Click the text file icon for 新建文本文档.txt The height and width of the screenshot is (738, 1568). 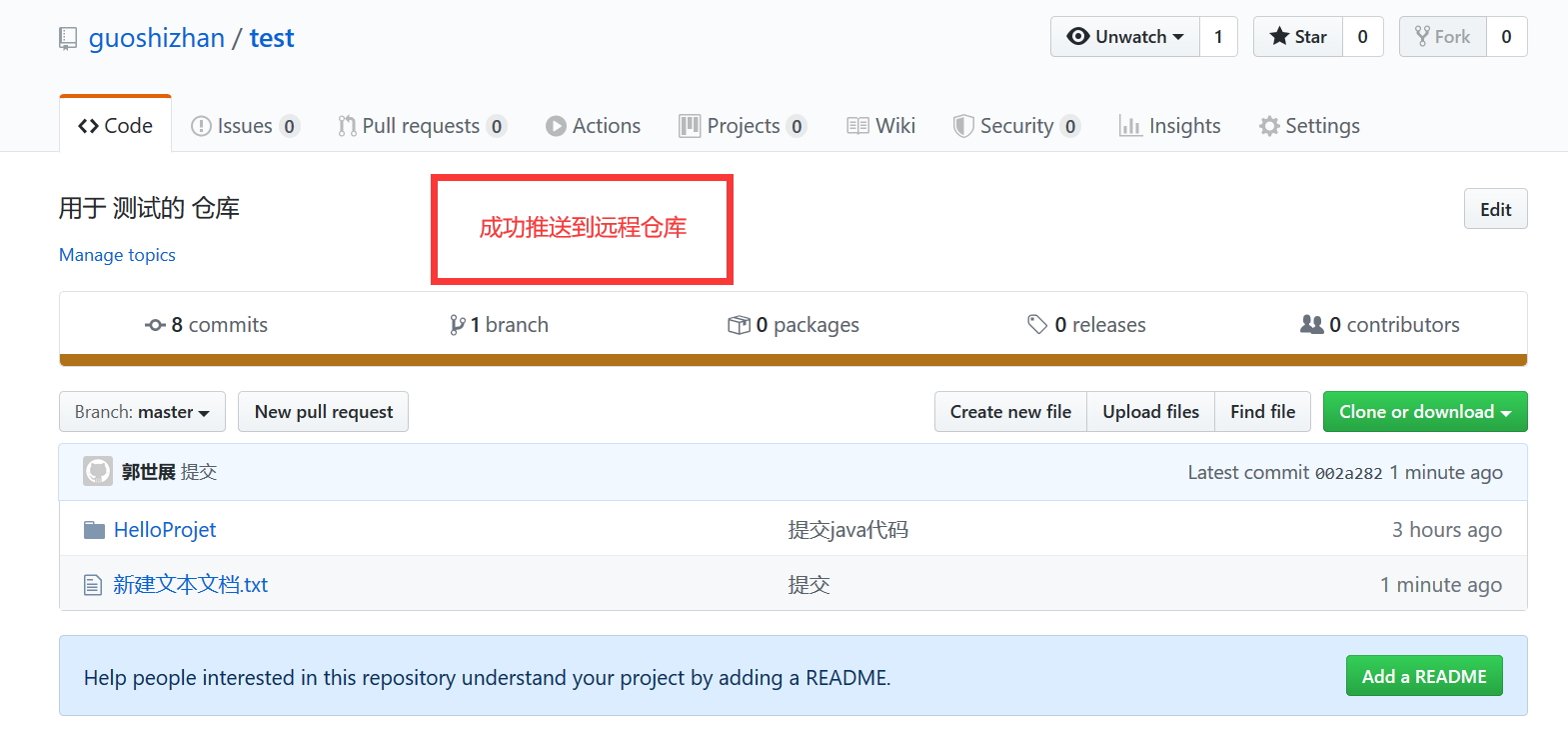pyautogui.click(x=93, y=585)
